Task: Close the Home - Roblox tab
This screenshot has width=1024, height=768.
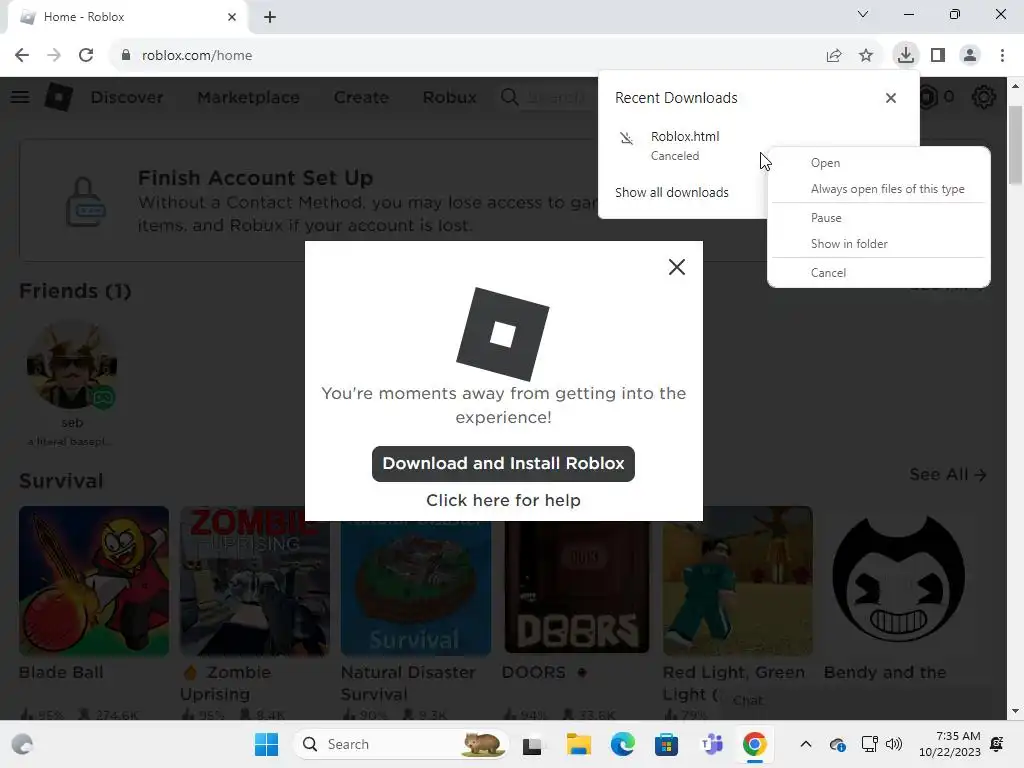Action: tap(232, 17)
